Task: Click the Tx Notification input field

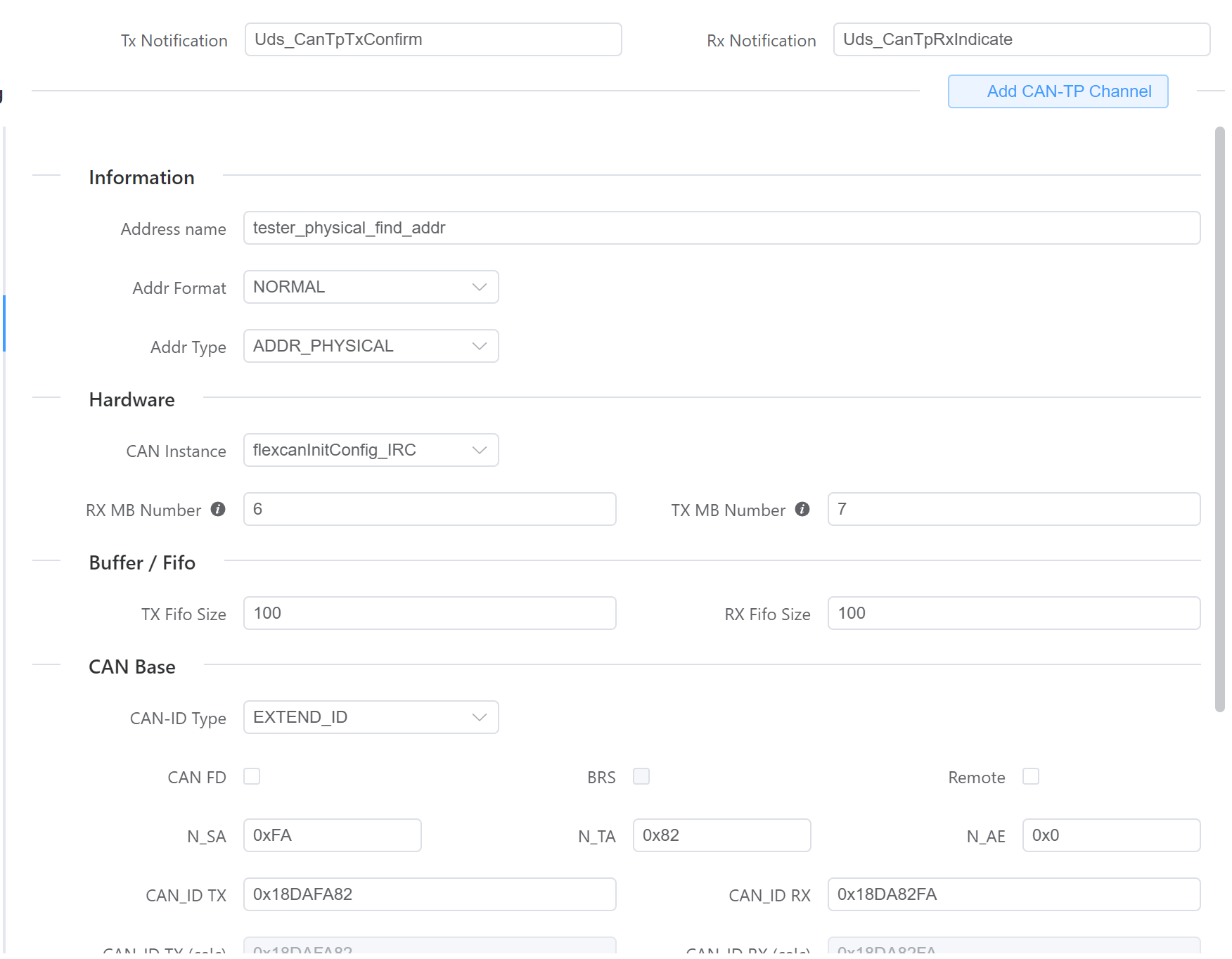Action: [432, 39]
